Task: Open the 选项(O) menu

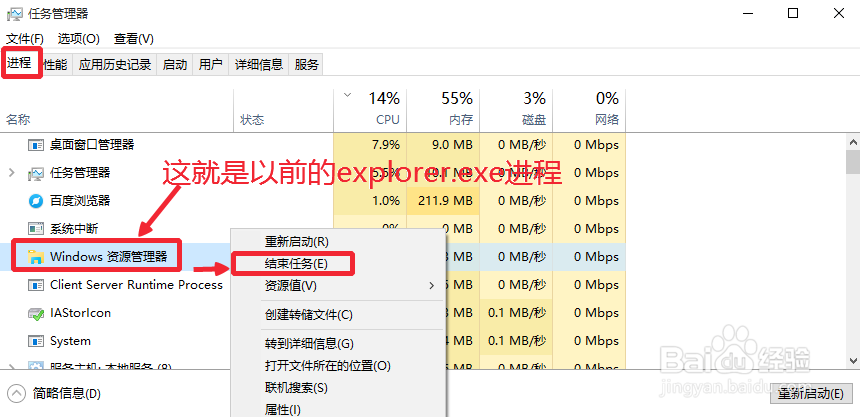Action: coord(78,39)
